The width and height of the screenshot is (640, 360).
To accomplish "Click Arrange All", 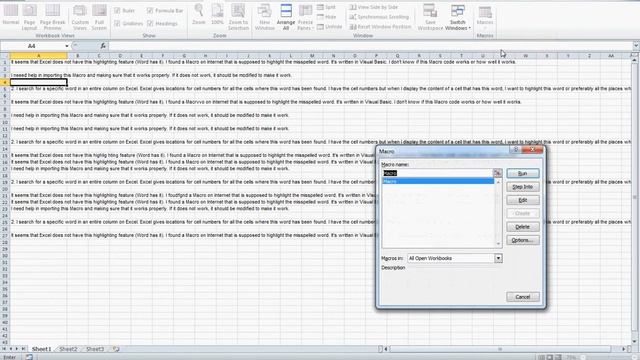I will click(286, 17).
